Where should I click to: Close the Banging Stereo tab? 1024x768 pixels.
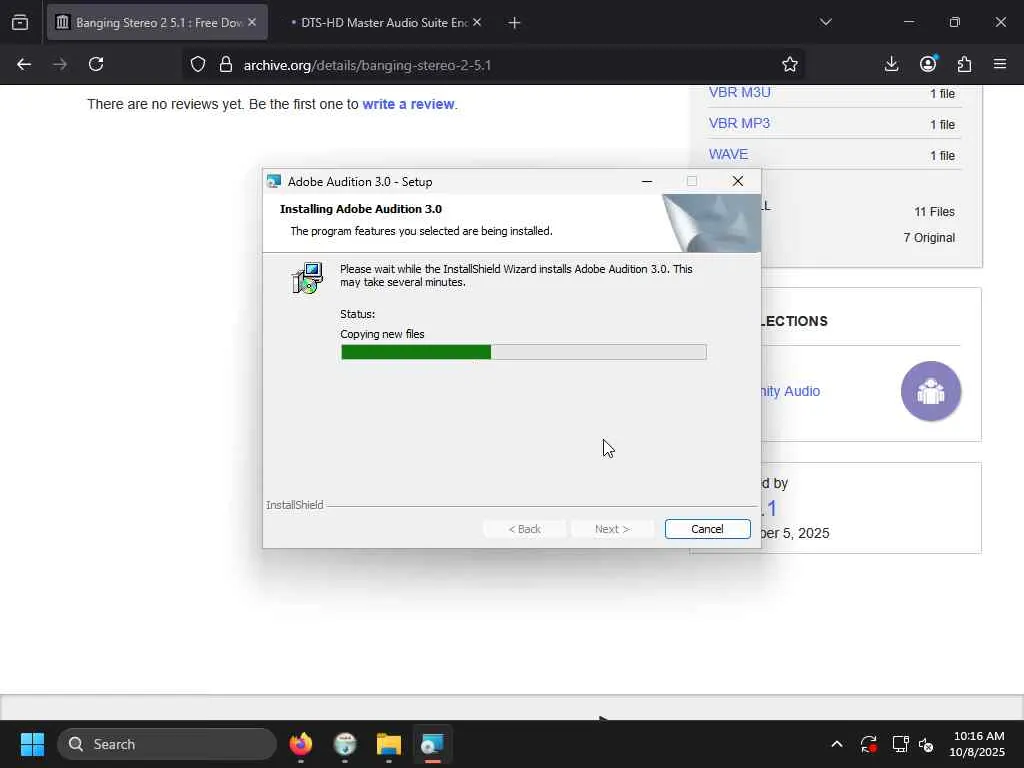pos(252,22)
